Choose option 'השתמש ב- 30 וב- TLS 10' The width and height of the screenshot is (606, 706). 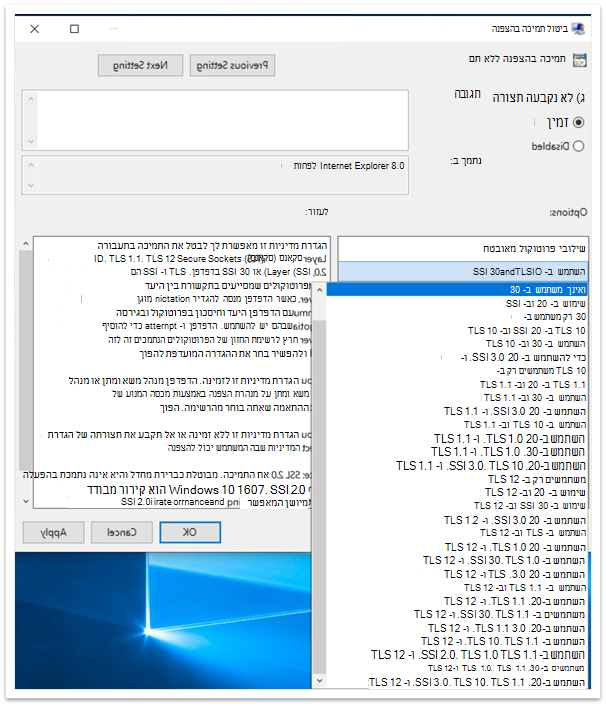[x=457, y=344]
